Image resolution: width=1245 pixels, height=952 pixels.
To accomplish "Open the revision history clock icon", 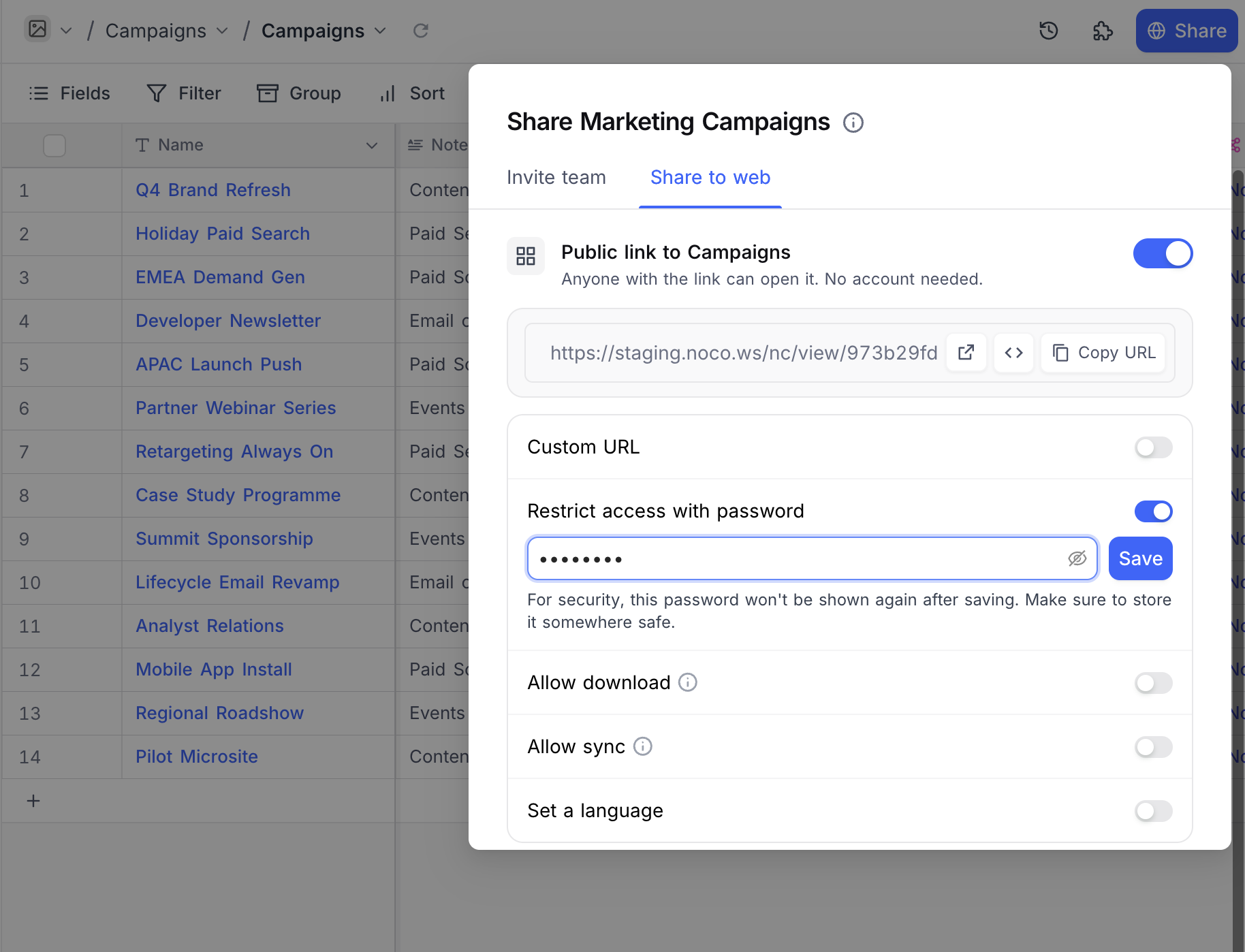I will pyautogui.click(x=1049, y=31).
